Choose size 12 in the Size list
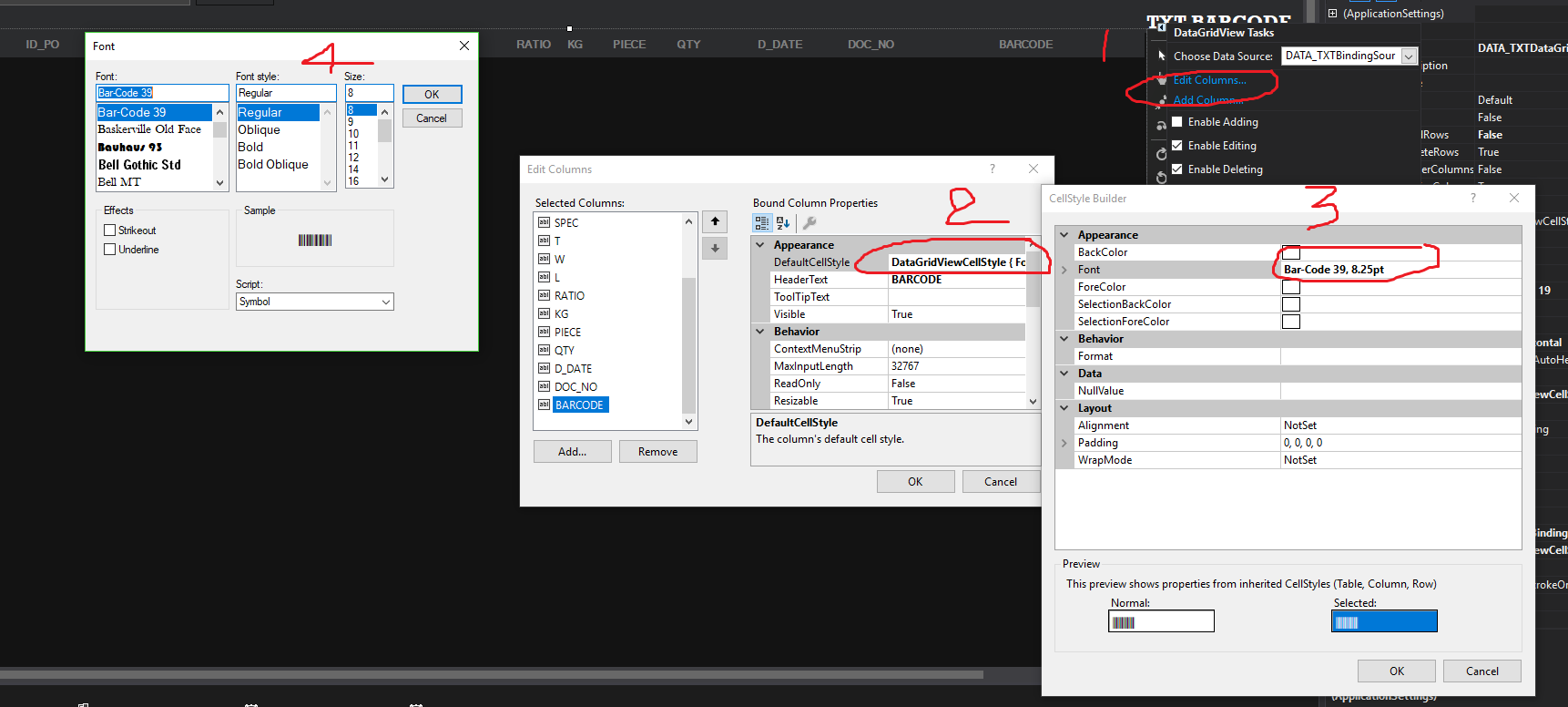The width and height of the screenshot is (1568, 707). pyautogui.click(x=353, y=158)
